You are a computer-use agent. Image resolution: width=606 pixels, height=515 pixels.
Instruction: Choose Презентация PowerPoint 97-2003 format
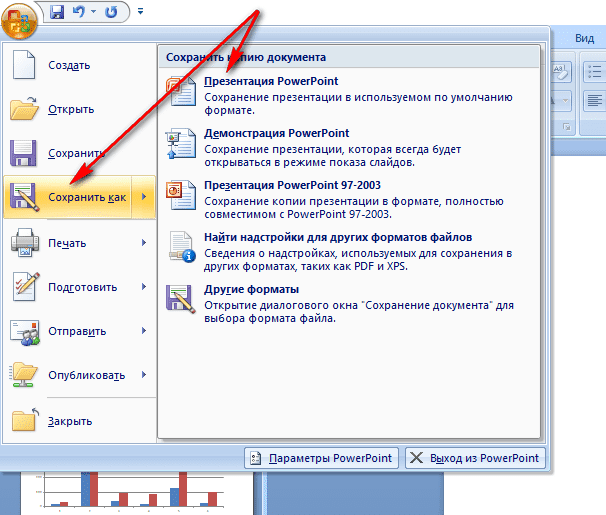click(x=349, y=199)
